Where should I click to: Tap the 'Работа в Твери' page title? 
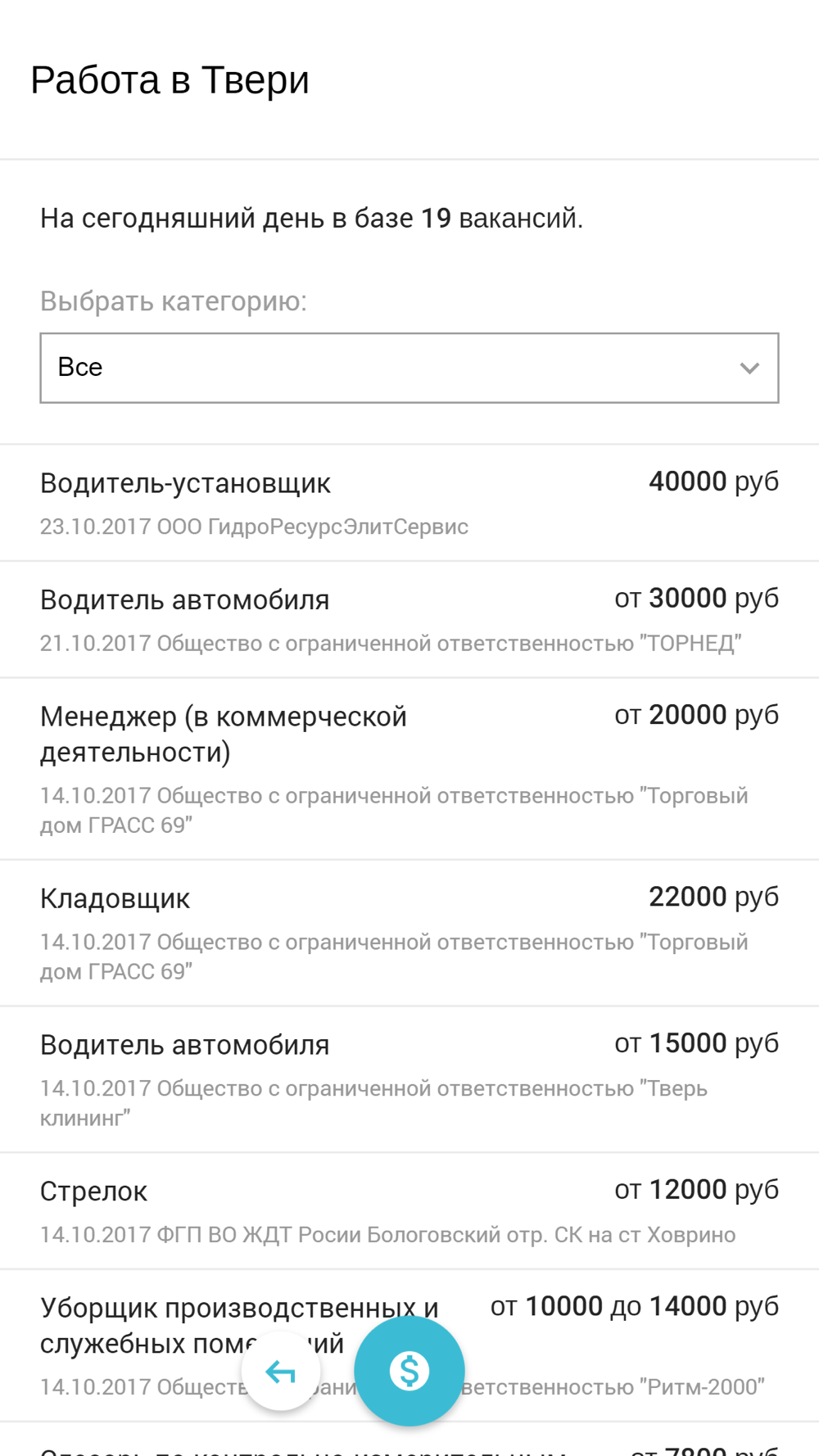click(x=170, y=80)
